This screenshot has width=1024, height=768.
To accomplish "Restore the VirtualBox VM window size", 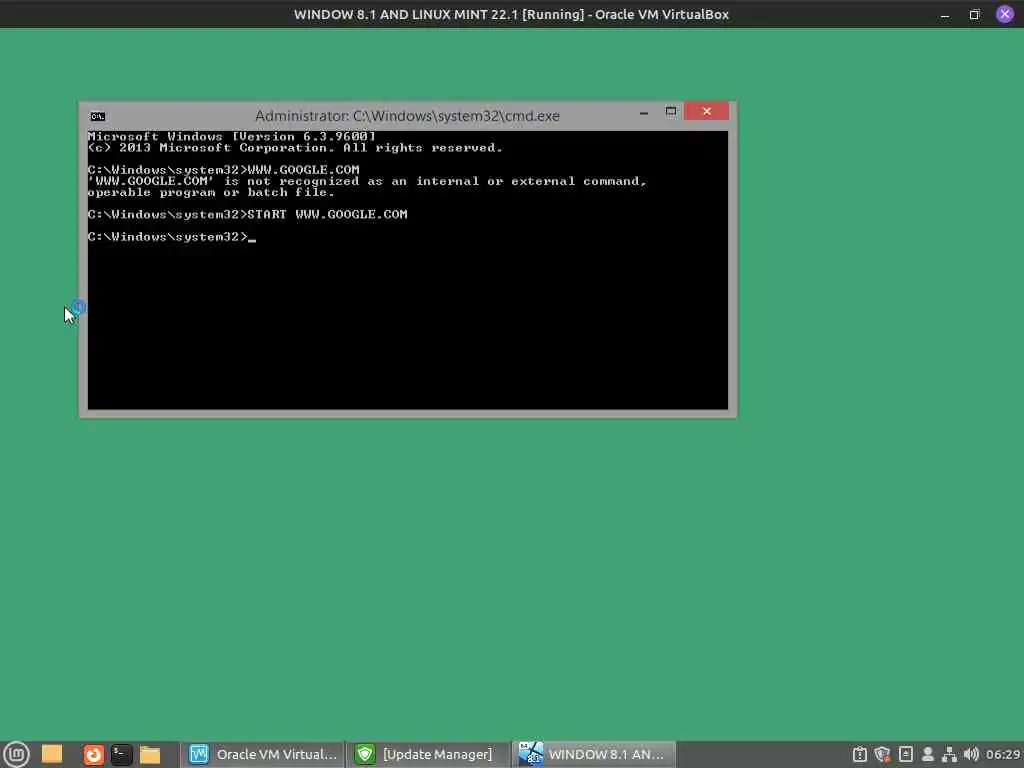I will 974,14.
